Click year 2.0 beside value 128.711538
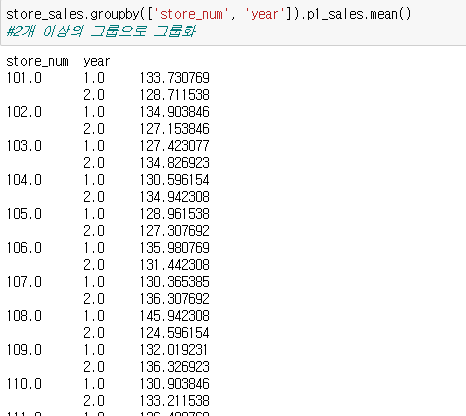Image resolution: width=466 pixels, height=416 pixels. pyautogui.click(x=94, y=95)
